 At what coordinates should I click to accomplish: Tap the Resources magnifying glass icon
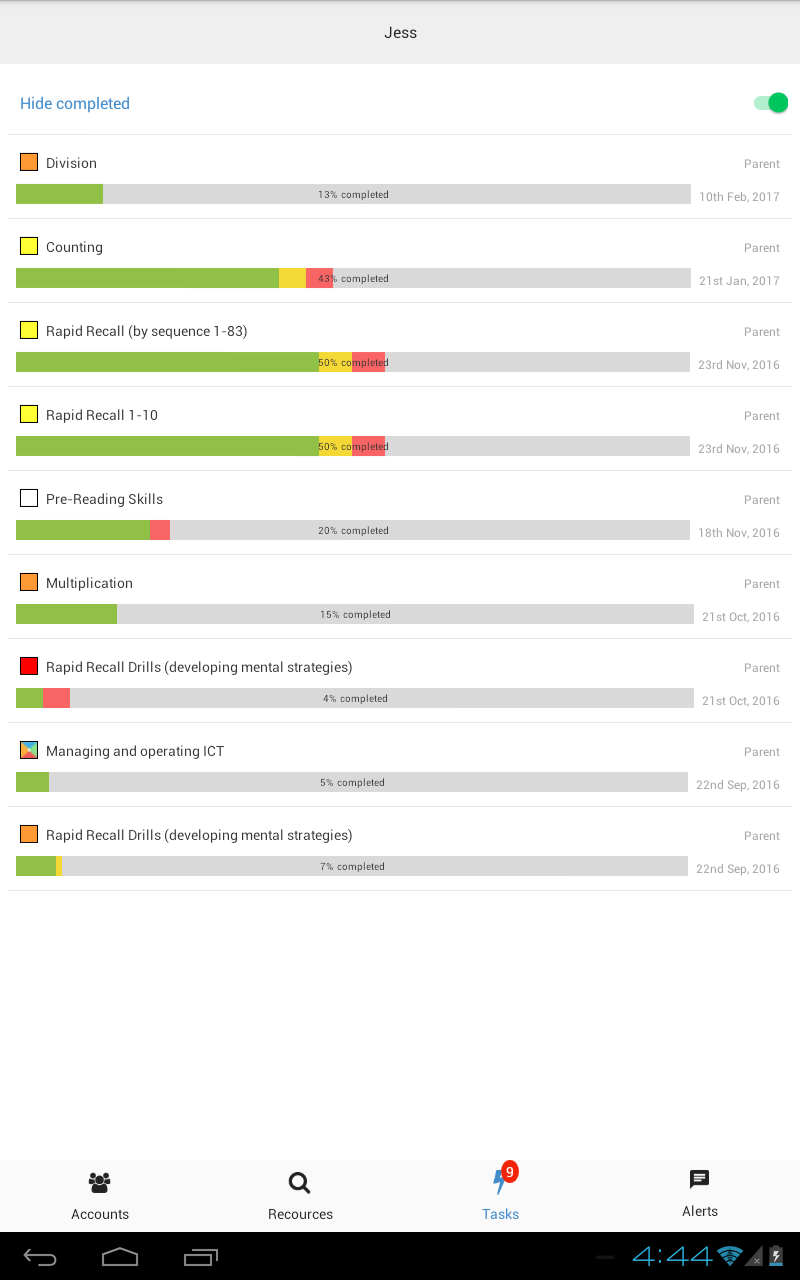click(x=299, y=1183)
